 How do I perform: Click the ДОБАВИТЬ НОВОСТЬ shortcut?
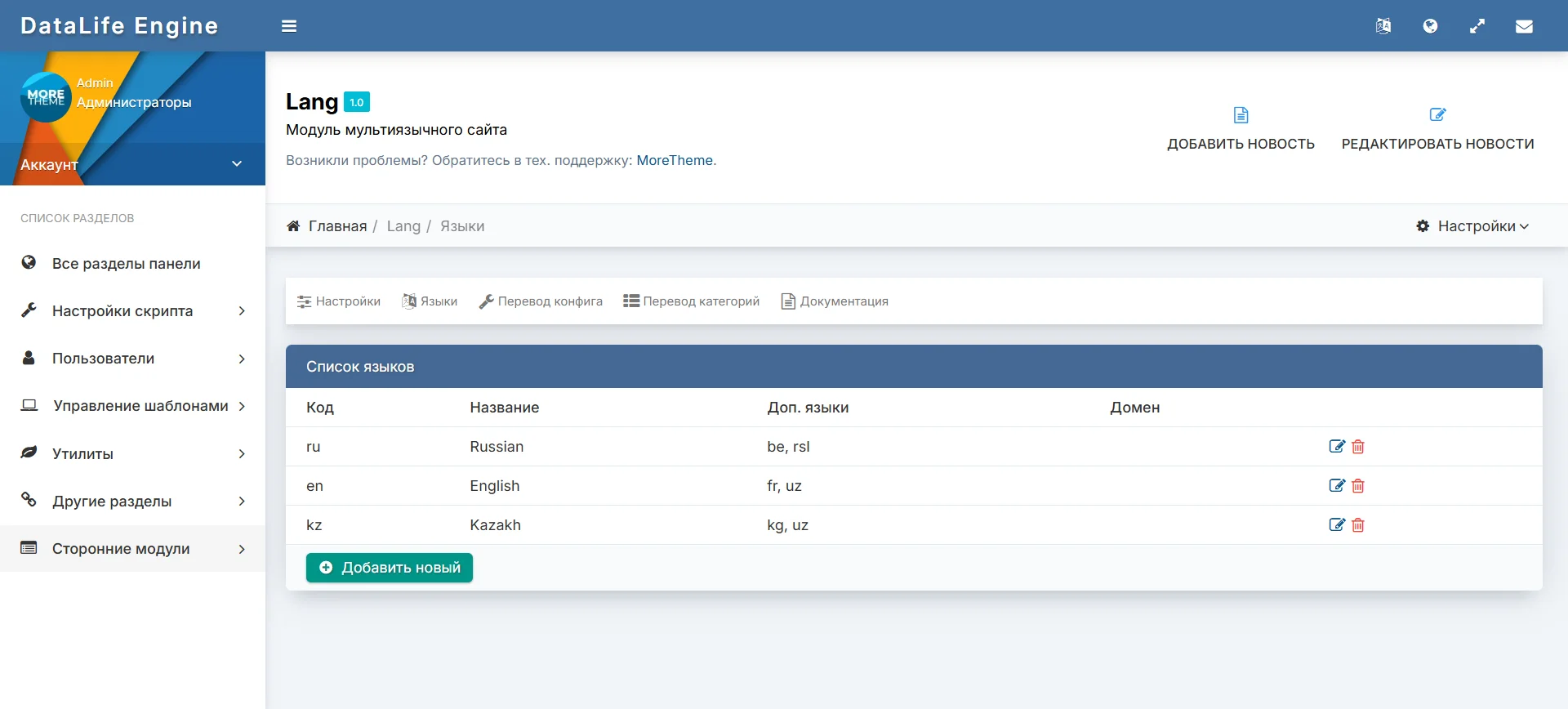click(x=1241, y=130)
